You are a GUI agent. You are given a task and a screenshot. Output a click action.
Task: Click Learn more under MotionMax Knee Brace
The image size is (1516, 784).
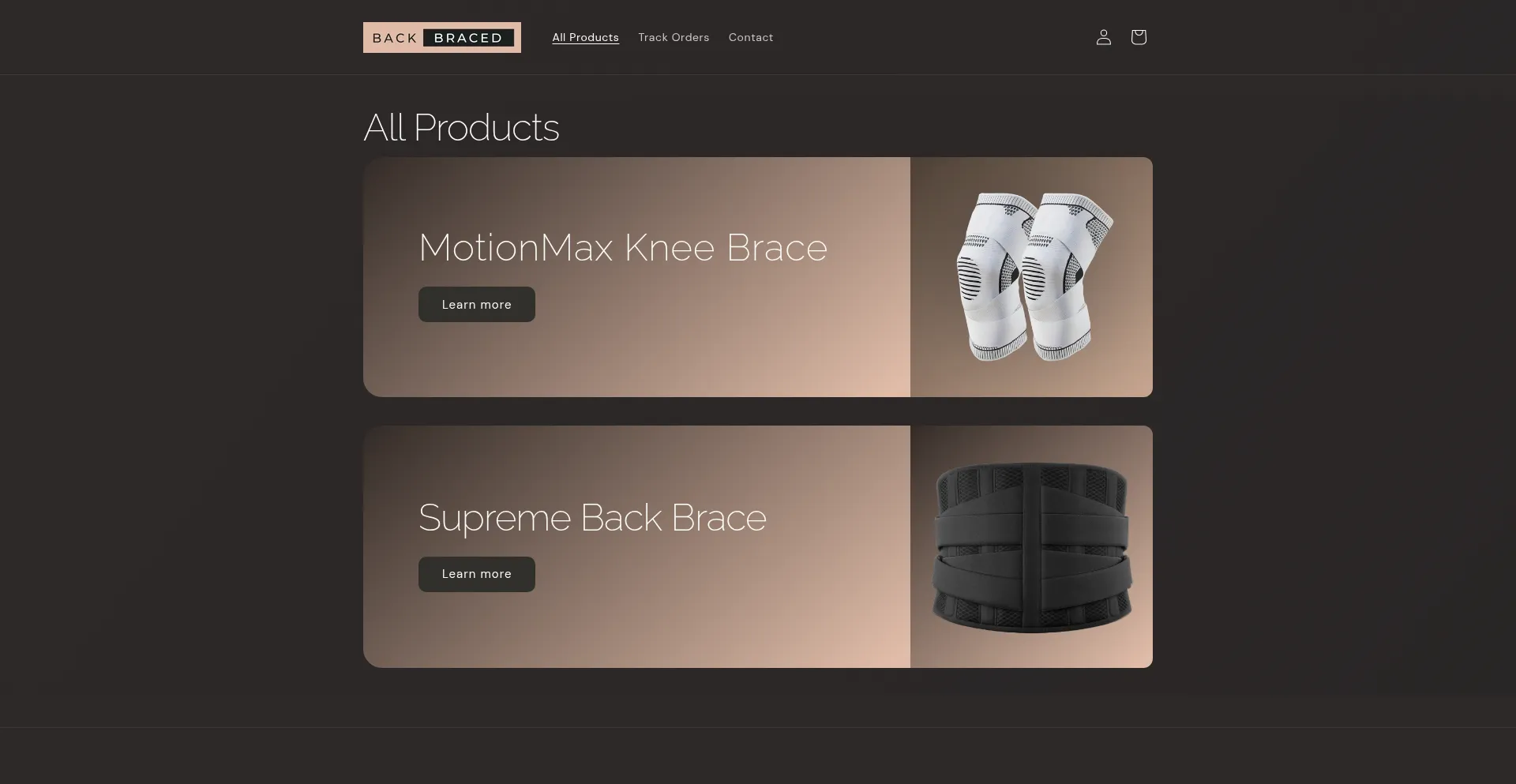click(x=477, y=304)
